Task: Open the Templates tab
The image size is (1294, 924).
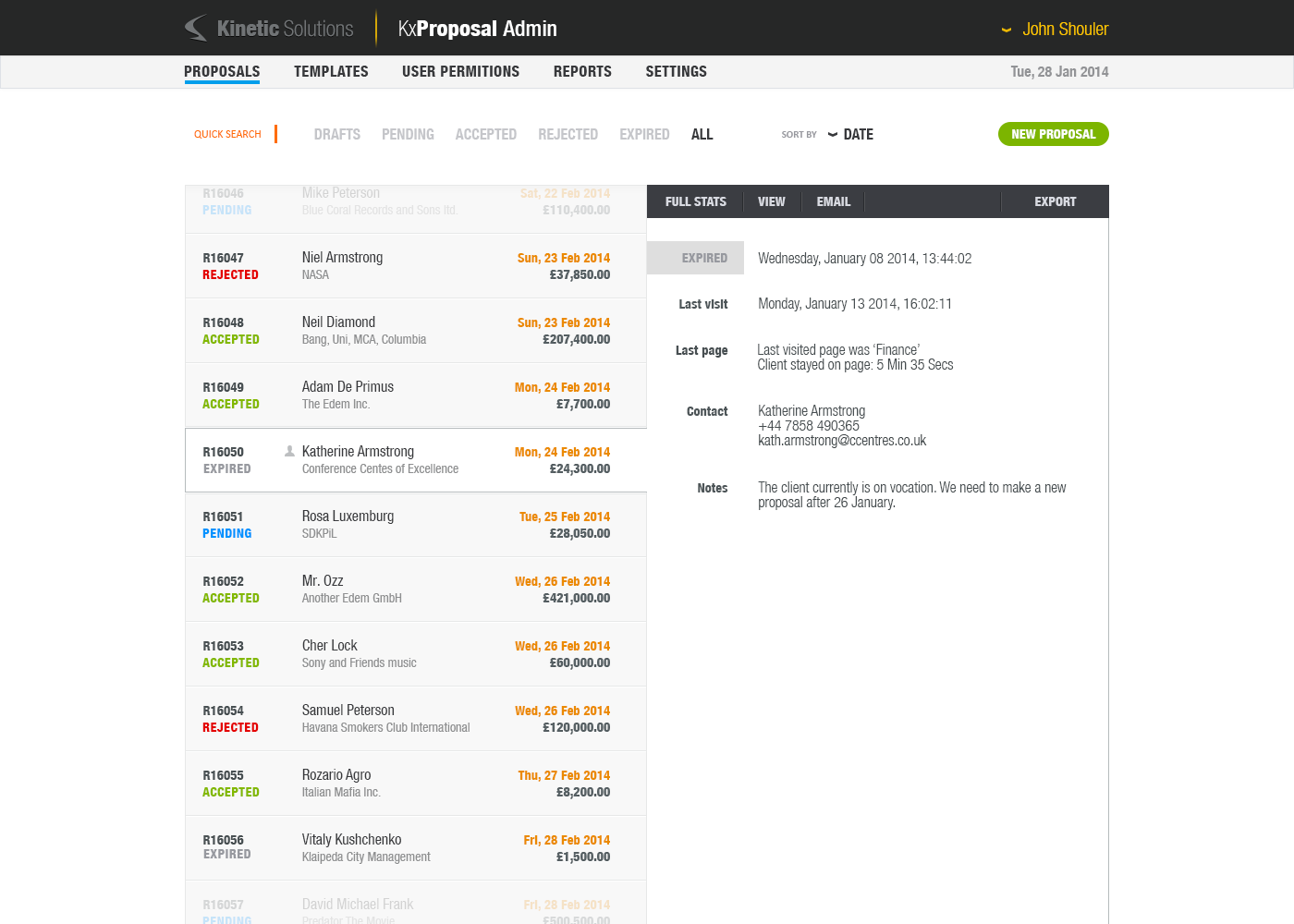Action: point(331,71)
